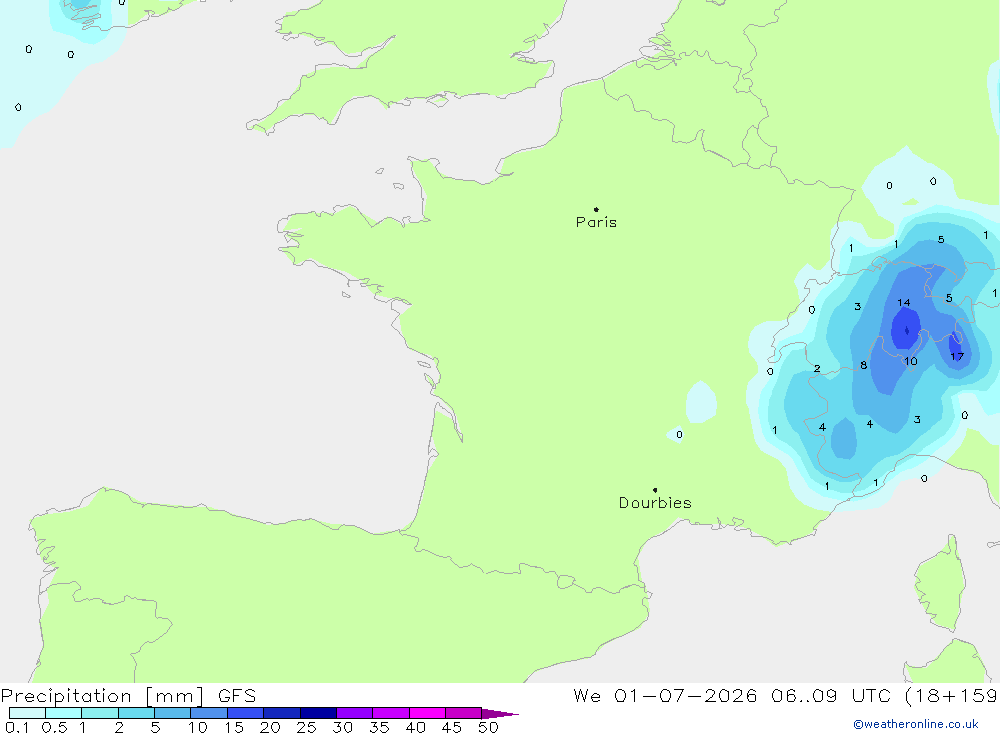Click the legend label '50'

tap(489, 727)
